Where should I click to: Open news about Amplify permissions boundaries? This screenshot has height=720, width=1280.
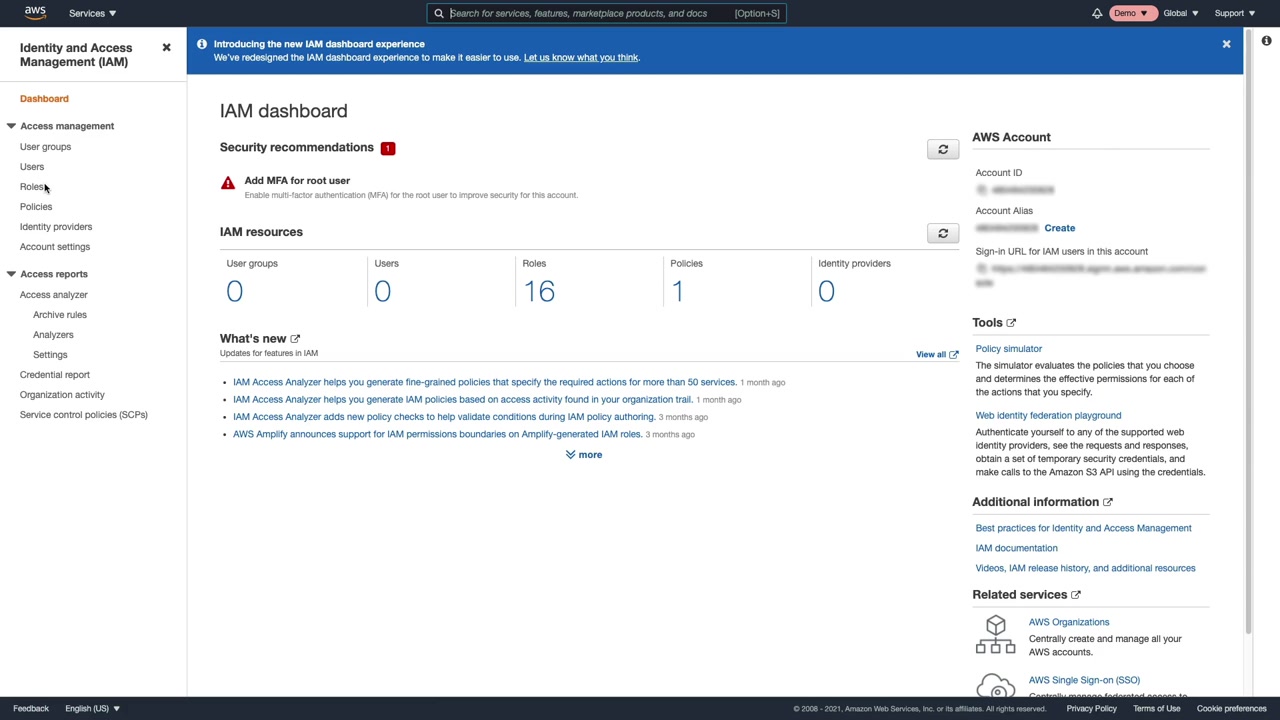pyautogui.click(x=438, y=434)
